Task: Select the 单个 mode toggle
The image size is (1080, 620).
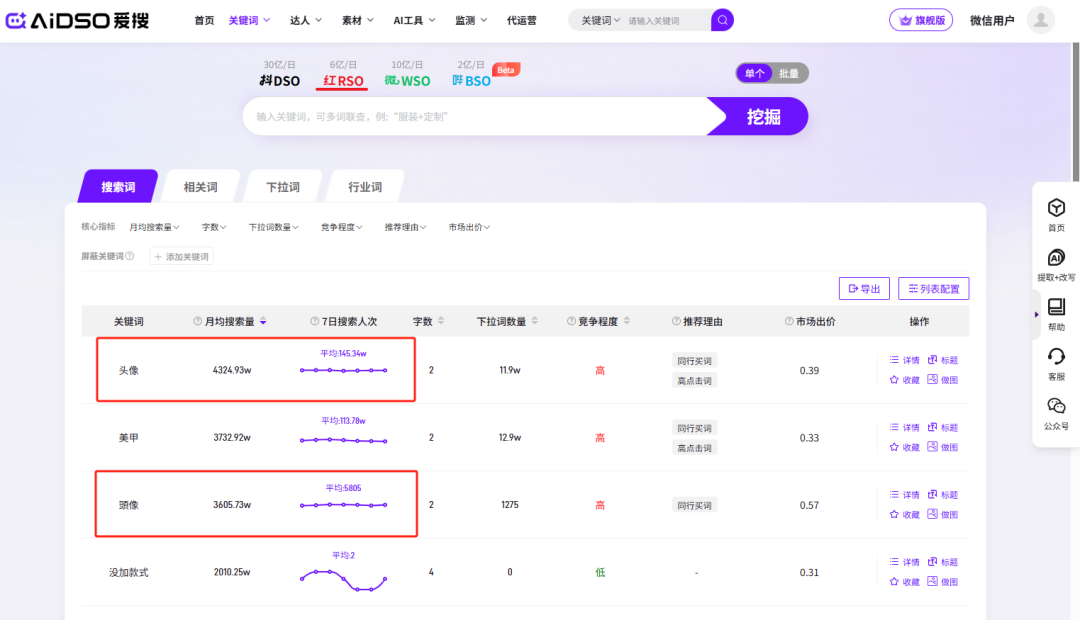Action: (755, 73)
